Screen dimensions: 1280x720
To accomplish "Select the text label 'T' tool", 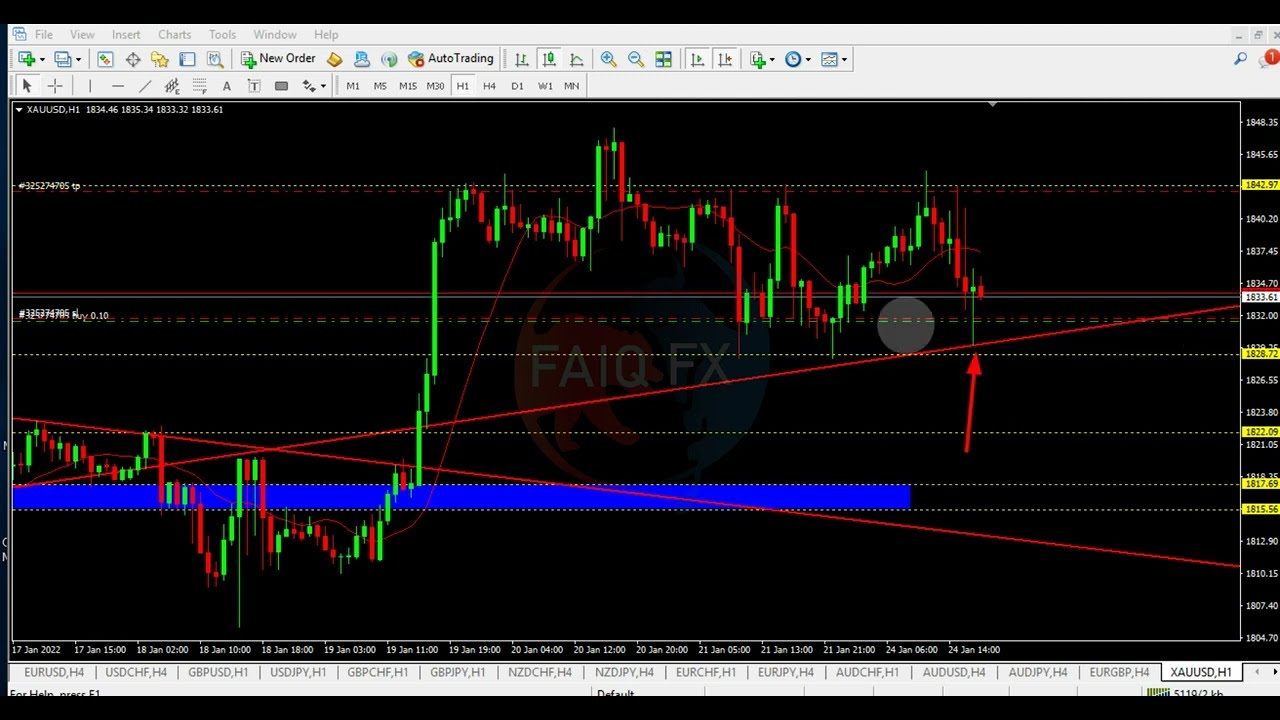I will 253,86.
